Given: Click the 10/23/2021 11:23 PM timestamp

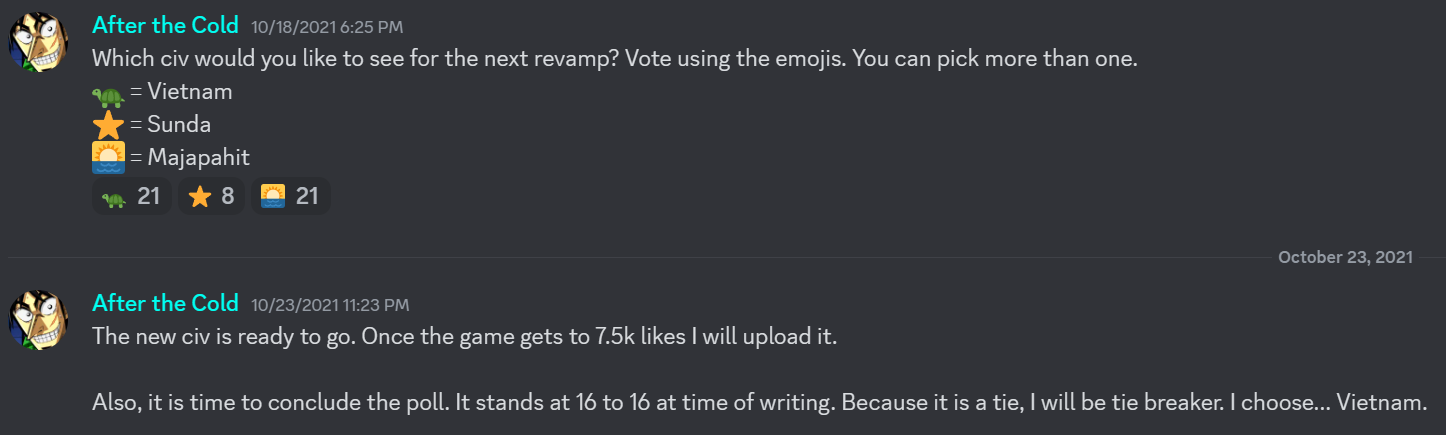Looking at the screenshot, I should (330, 305).
